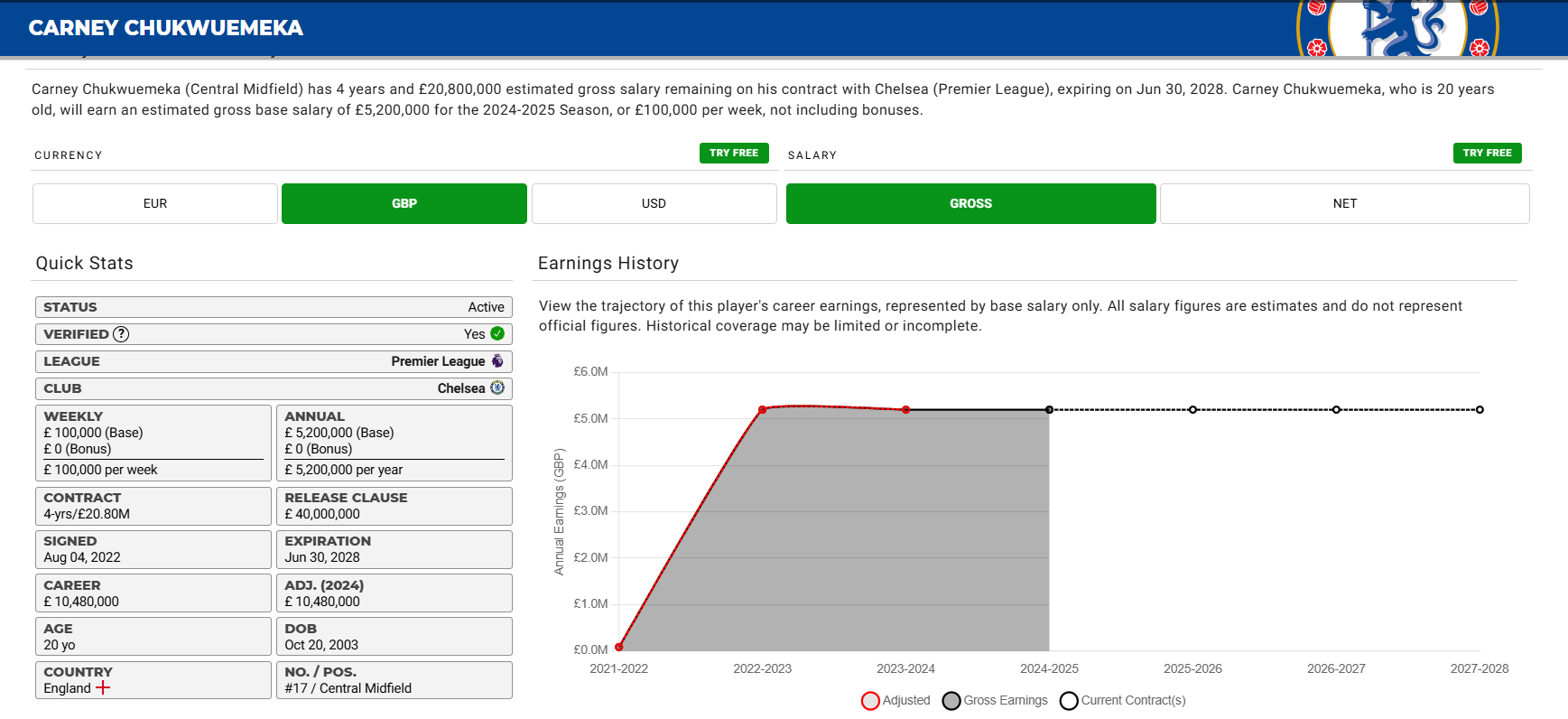
Task: Click the 2021-2022 data point on chart
Action: click(x=619, y=647)
